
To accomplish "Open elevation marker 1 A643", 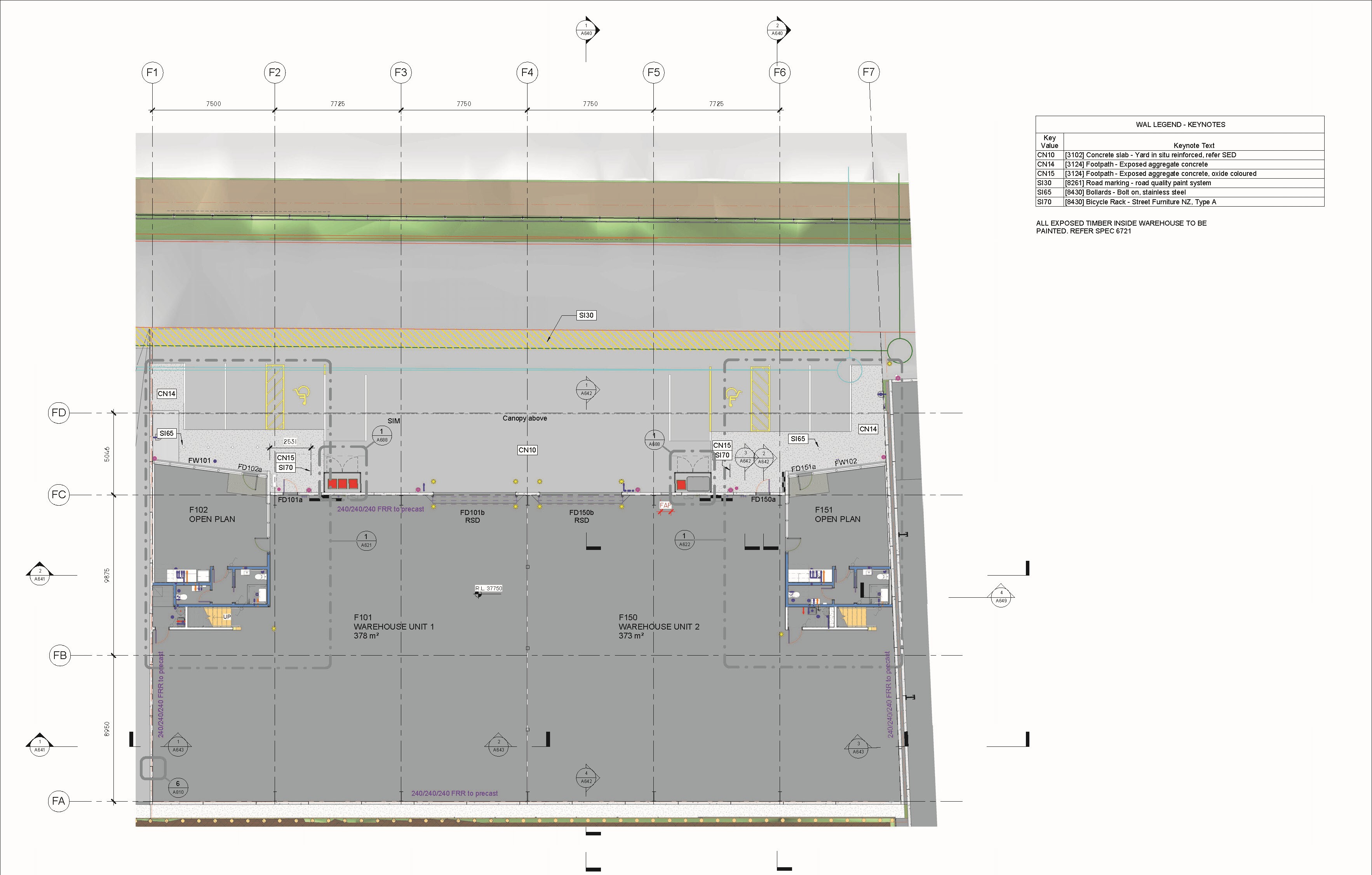I will point(178,745).
